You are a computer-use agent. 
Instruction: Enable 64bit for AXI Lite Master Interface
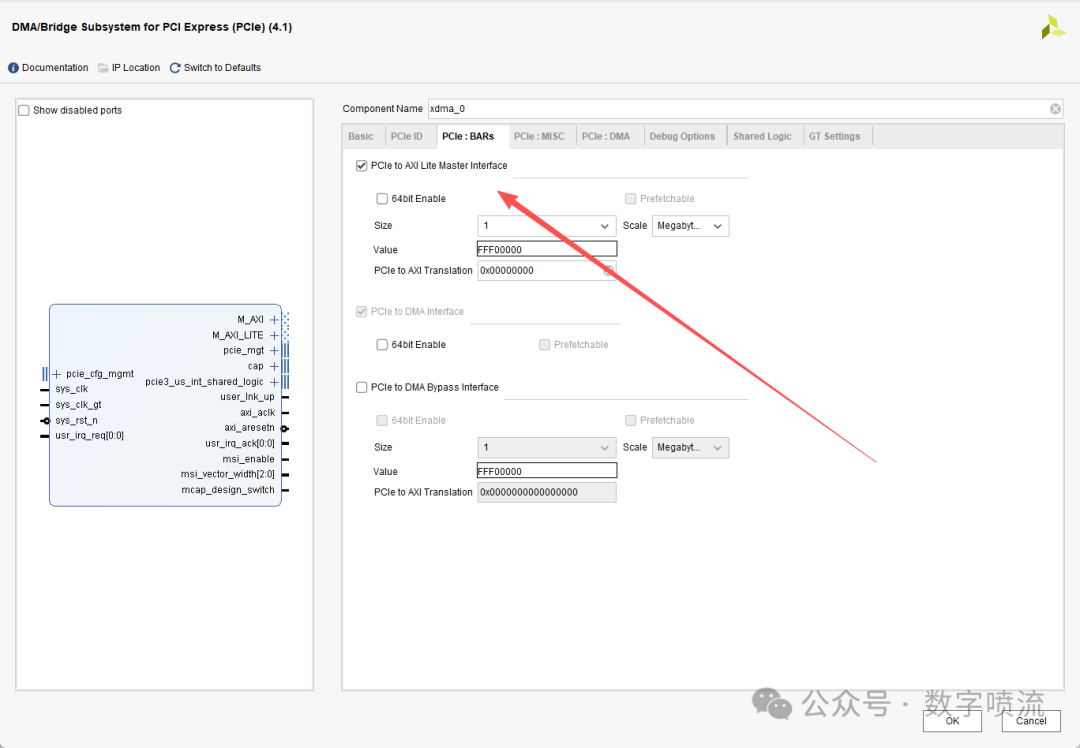click(382, 199)
